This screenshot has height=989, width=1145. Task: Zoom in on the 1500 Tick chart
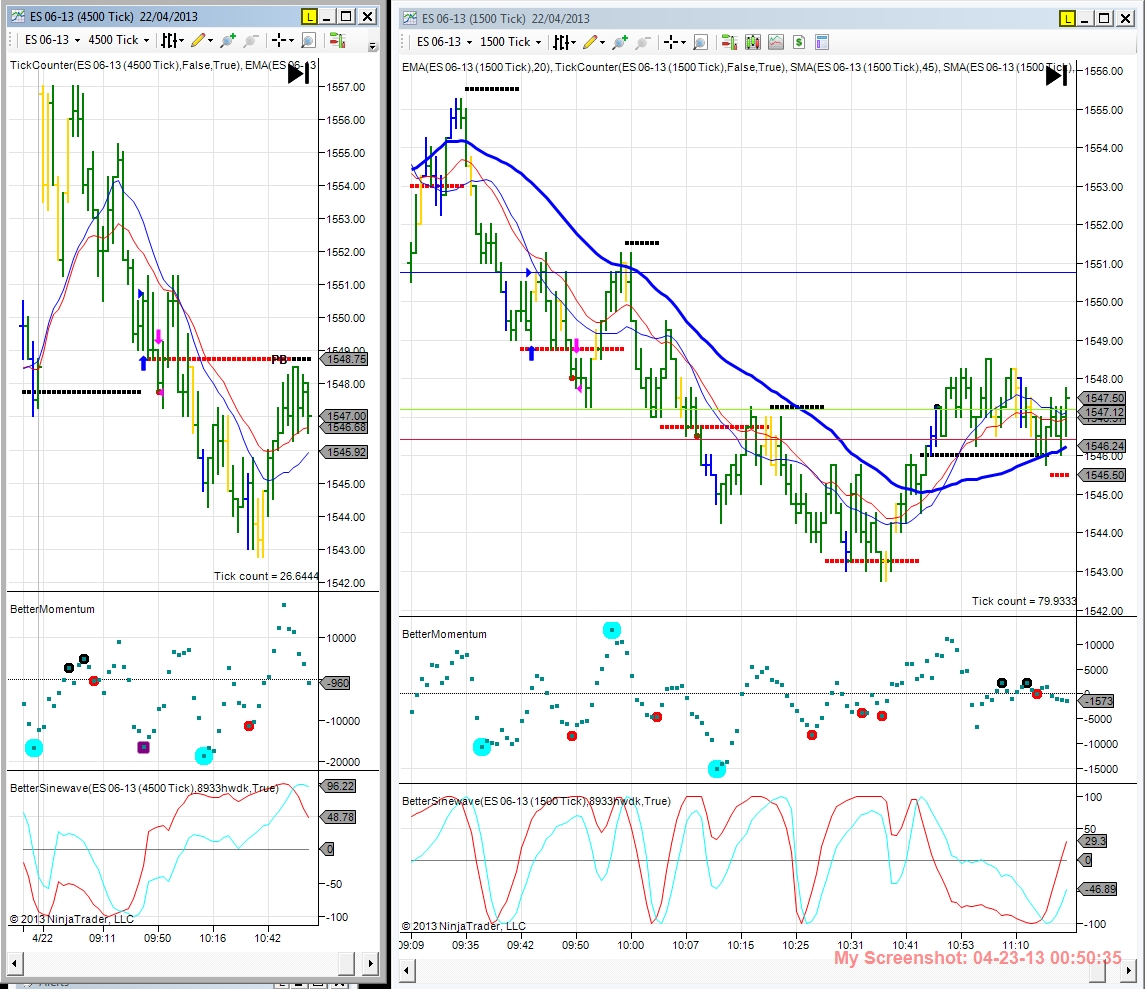click(x=620, y=42)
